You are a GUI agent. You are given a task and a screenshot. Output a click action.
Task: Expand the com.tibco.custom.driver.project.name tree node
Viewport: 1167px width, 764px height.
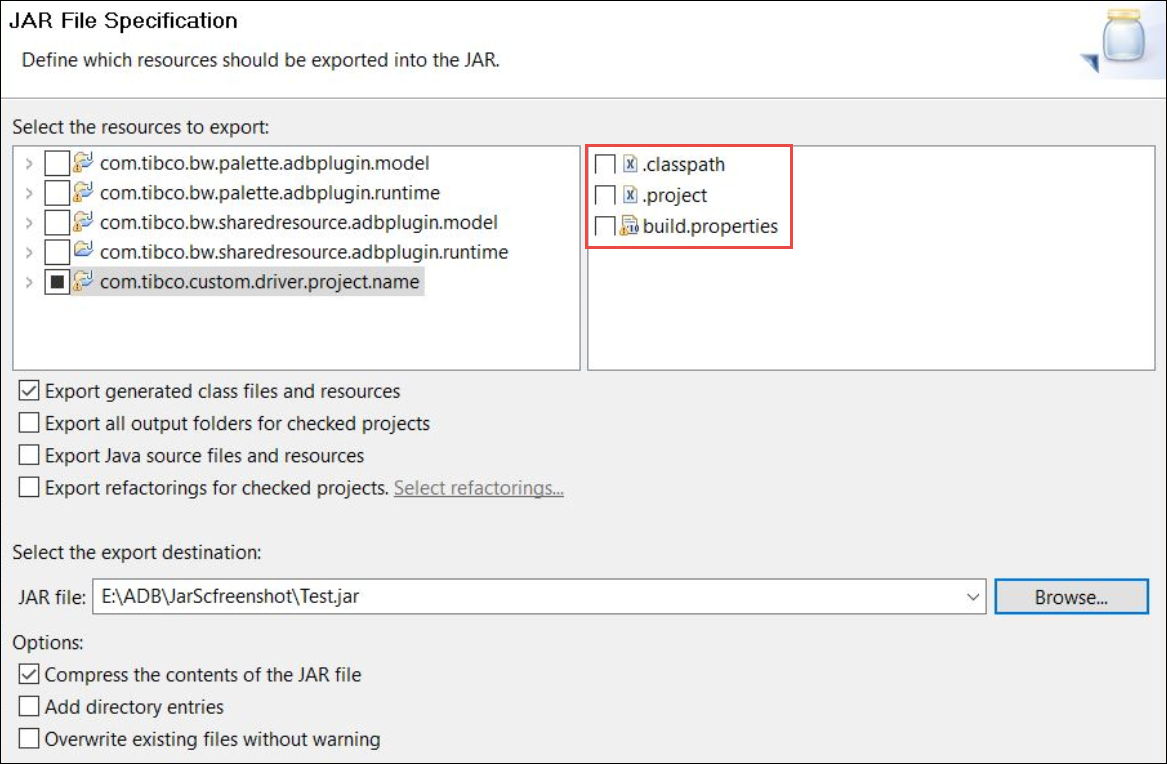tap(29, 282)
